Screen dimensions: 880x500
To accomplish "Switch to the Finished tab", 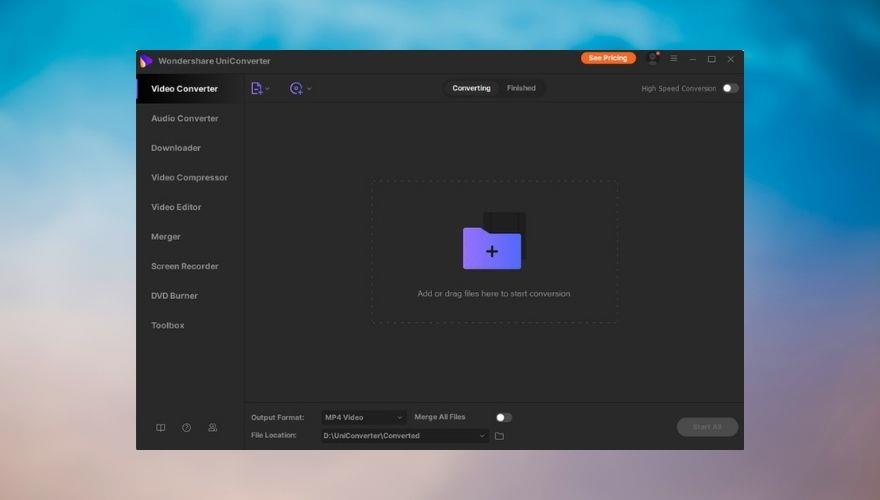I will tap(521, 88).
